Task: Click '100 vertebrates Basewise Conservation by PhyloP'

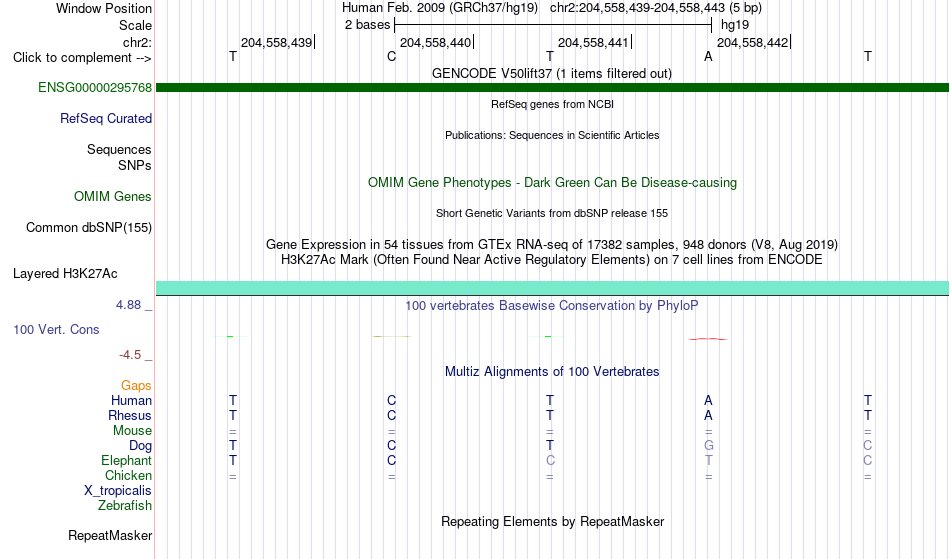Action: (x=552, y=306)
